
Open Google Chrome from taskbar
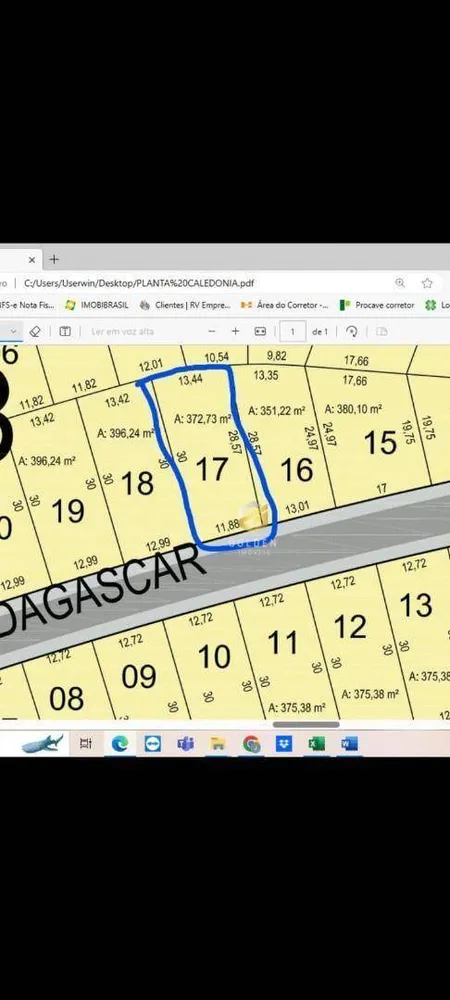(251, 744)
